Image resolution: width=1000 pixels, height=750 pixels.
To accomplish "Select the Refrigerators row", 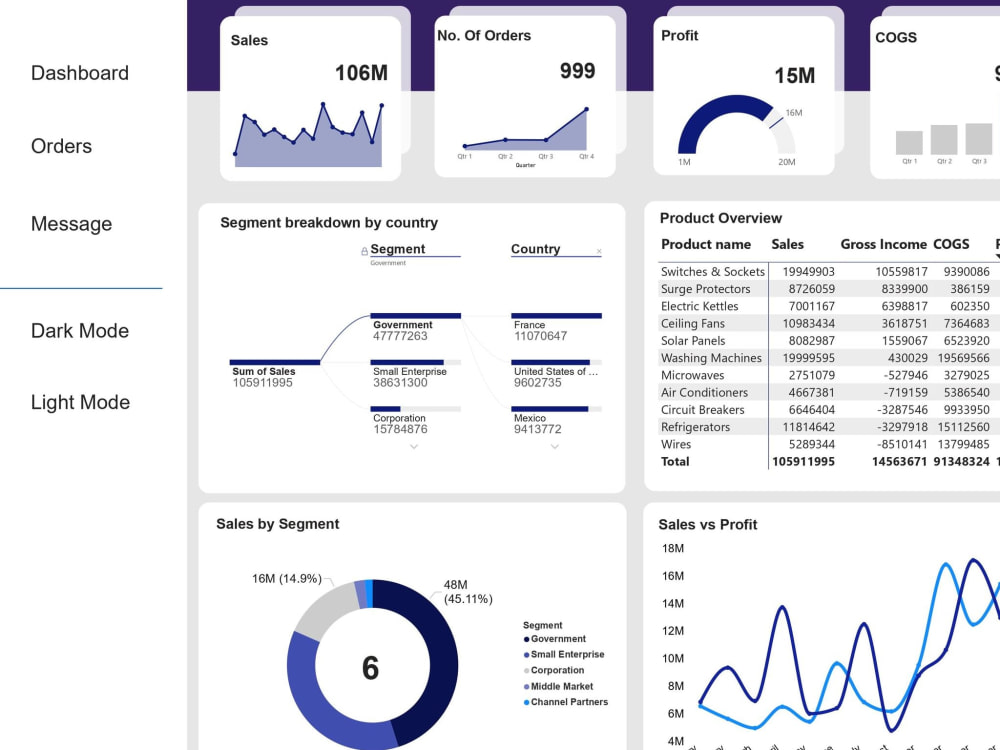I will click(x=829, y=427).
